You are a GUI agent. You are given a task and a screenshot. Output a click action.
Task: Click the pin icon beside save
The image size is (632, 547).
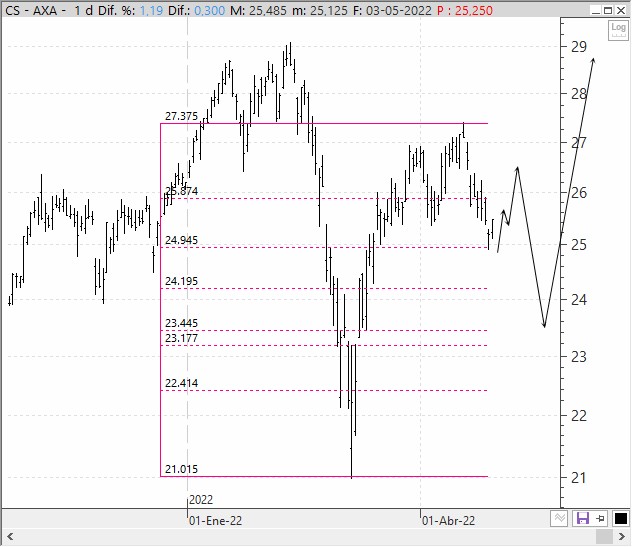click(x=601, y=518)
